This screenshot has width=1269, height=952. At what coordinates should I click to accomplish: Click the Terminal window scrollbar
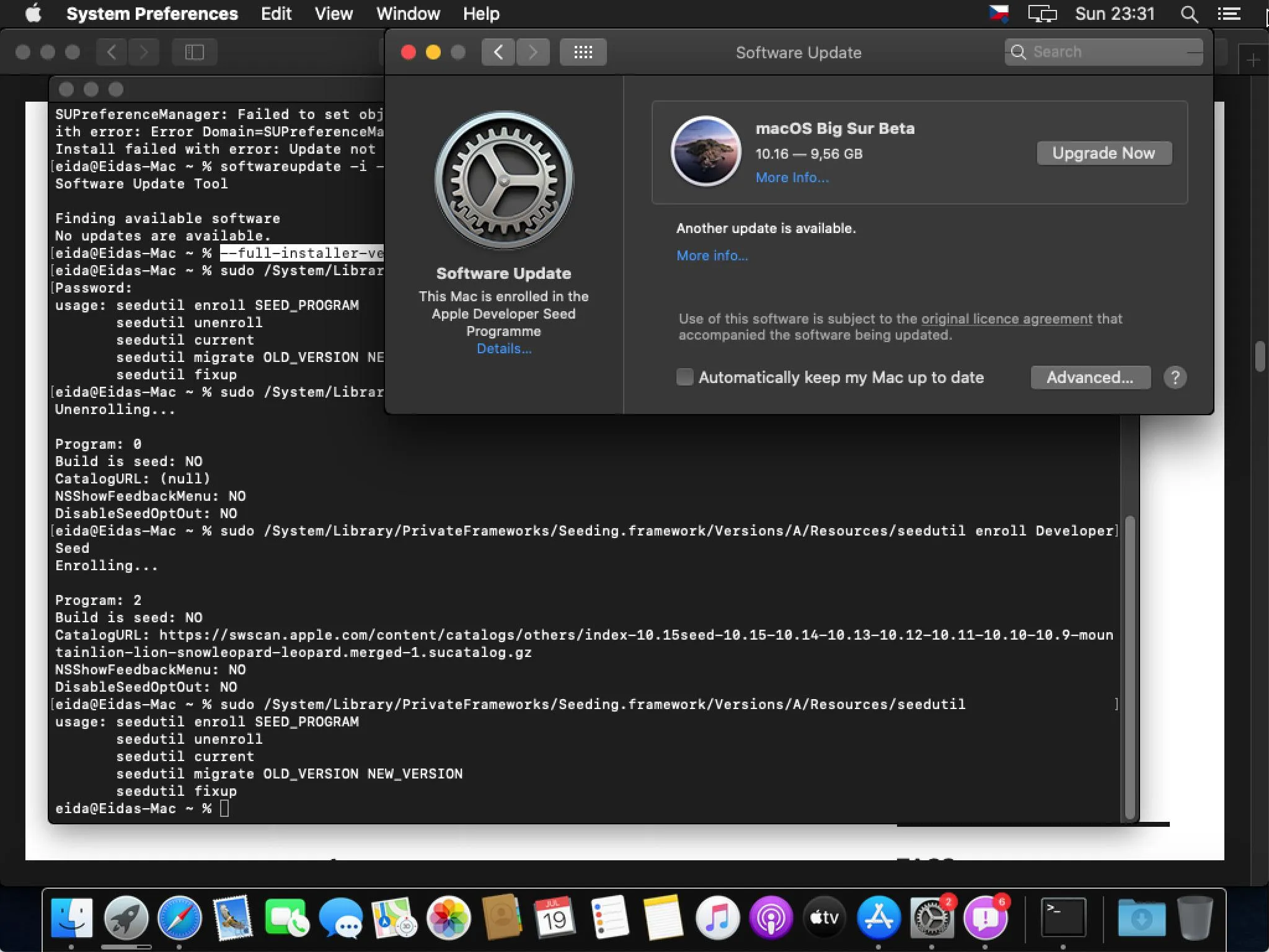tap(1130, 666)
